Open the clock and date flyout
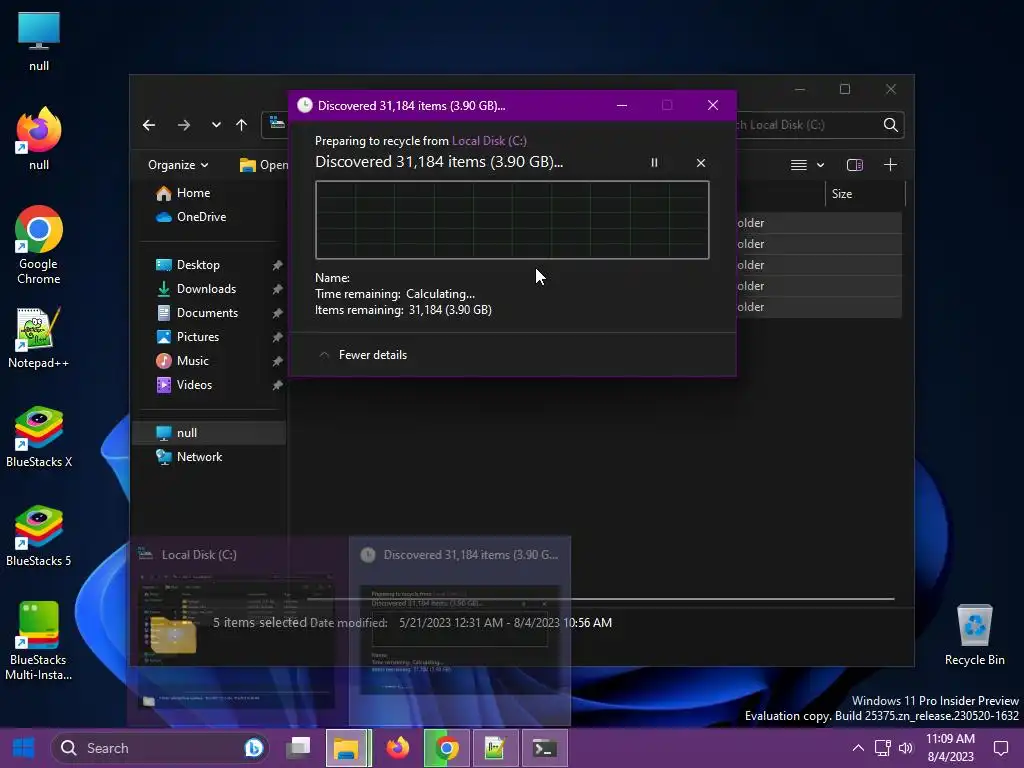The width and height of the screenshot is (1024, 768). tap(950, 748)
